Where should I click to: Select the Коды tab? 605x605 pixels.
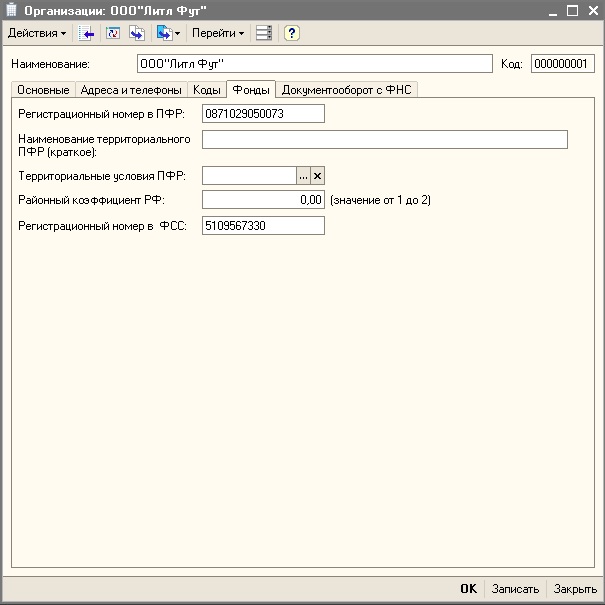pos(207,90)
